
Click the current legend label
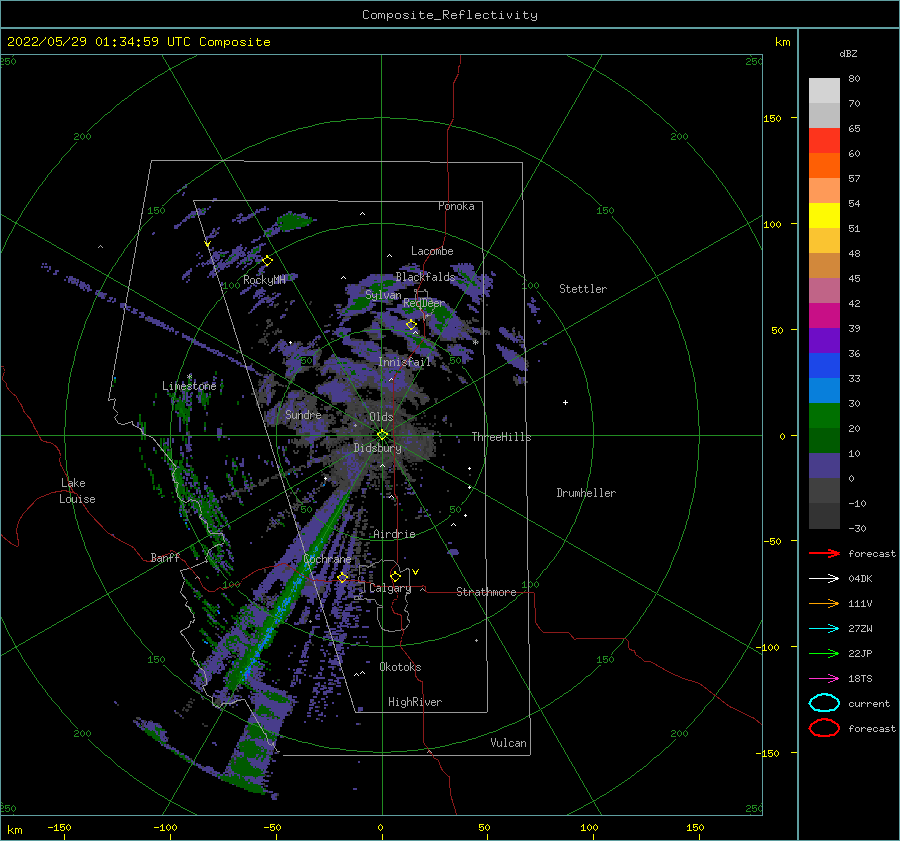point(869,703)
